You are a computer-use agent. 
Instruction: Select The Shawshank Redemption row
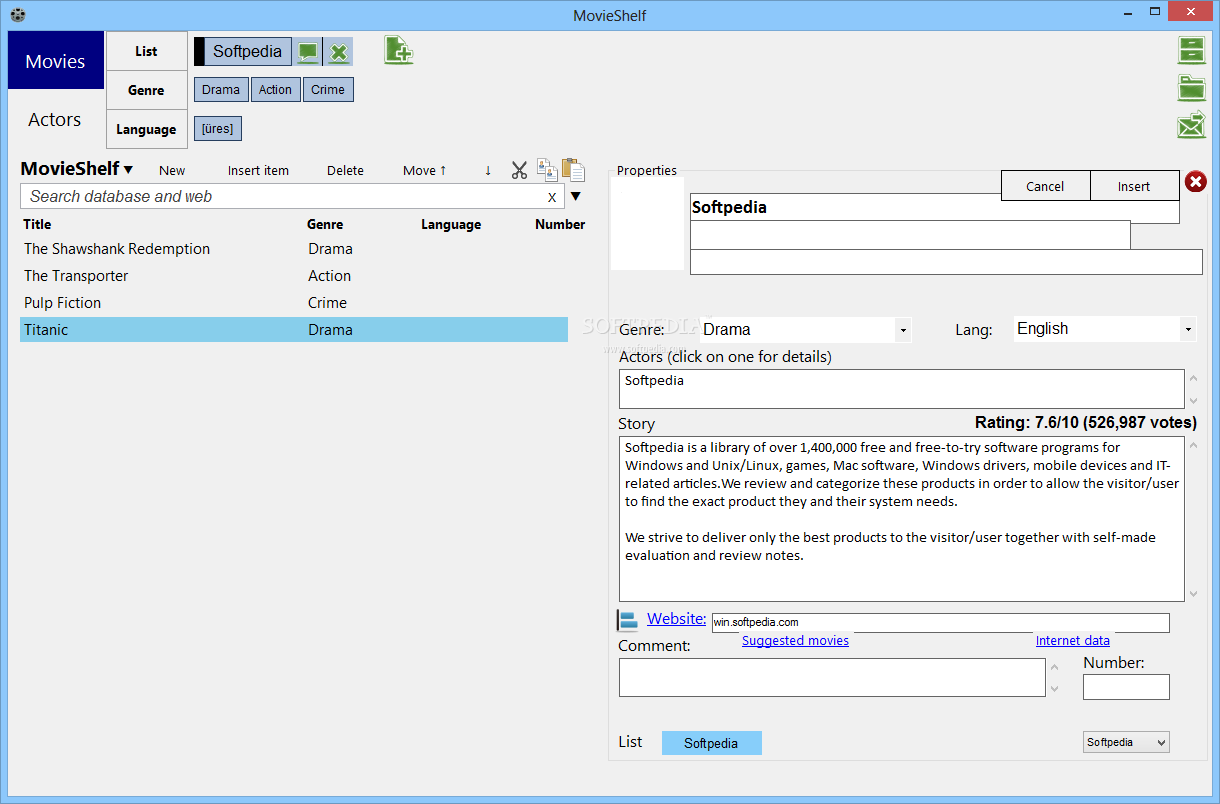pos(294,249)
